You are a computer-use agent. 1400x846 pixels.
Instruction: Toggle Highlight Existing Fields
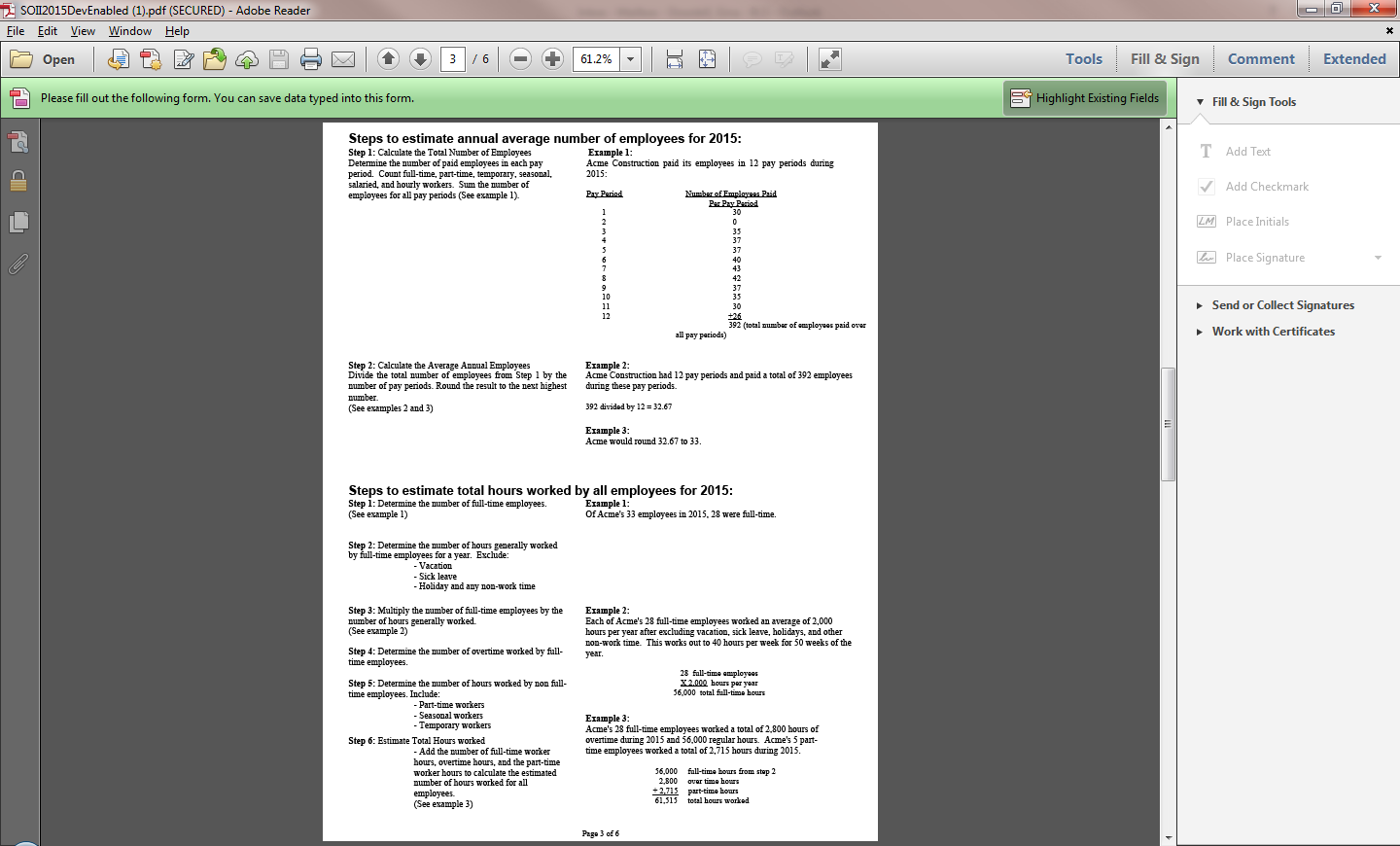click(x=1085, y=98)
